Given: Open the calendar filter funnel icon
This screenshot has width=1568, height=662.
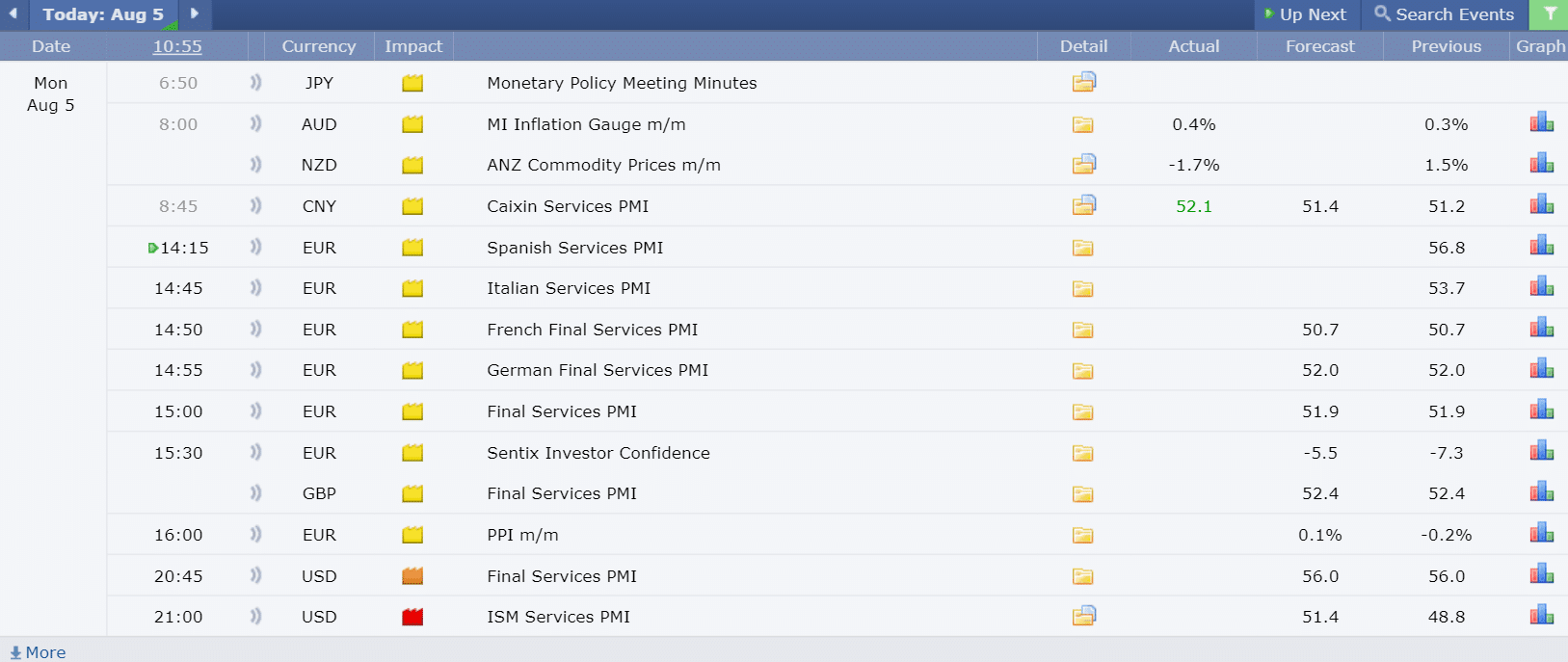Looking at the screenshot, I should click(x=1550, y=14).
